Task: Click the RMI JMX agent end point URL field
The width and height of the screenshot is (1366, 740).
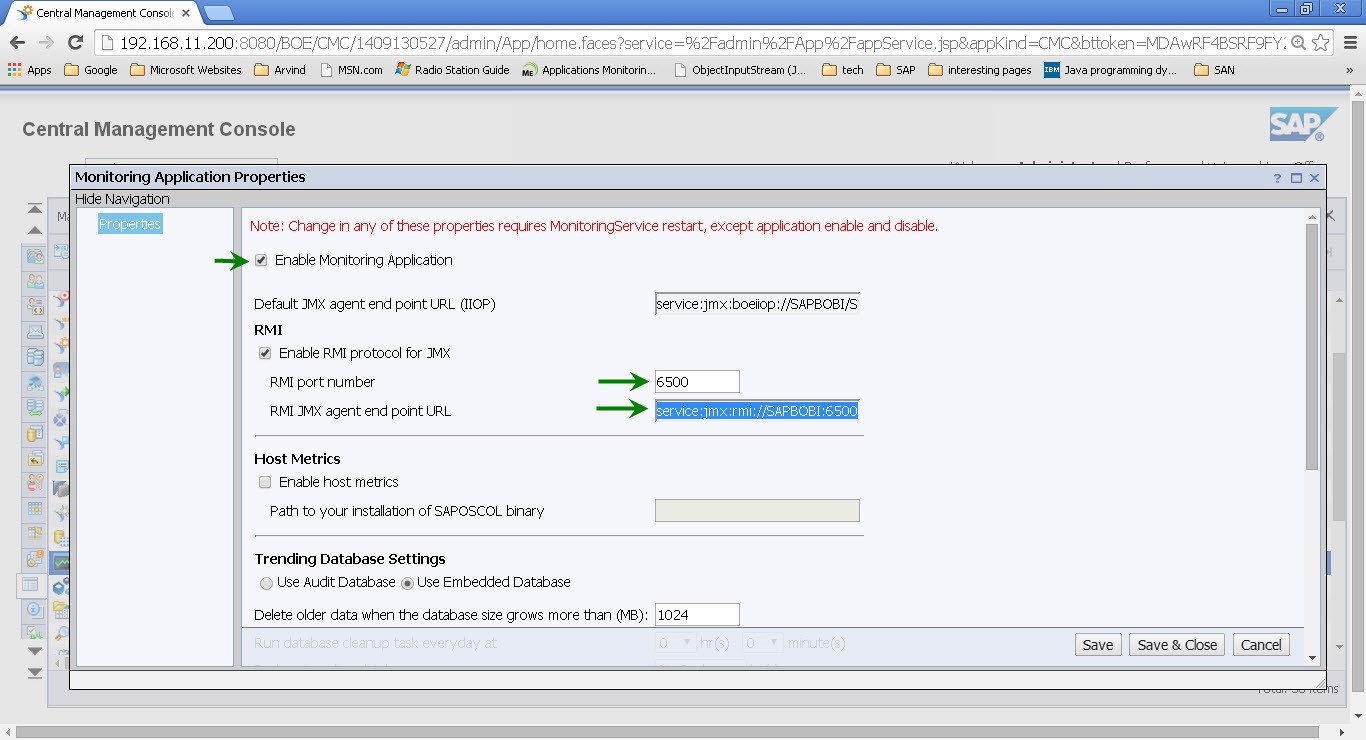Action: click(757, 411)
